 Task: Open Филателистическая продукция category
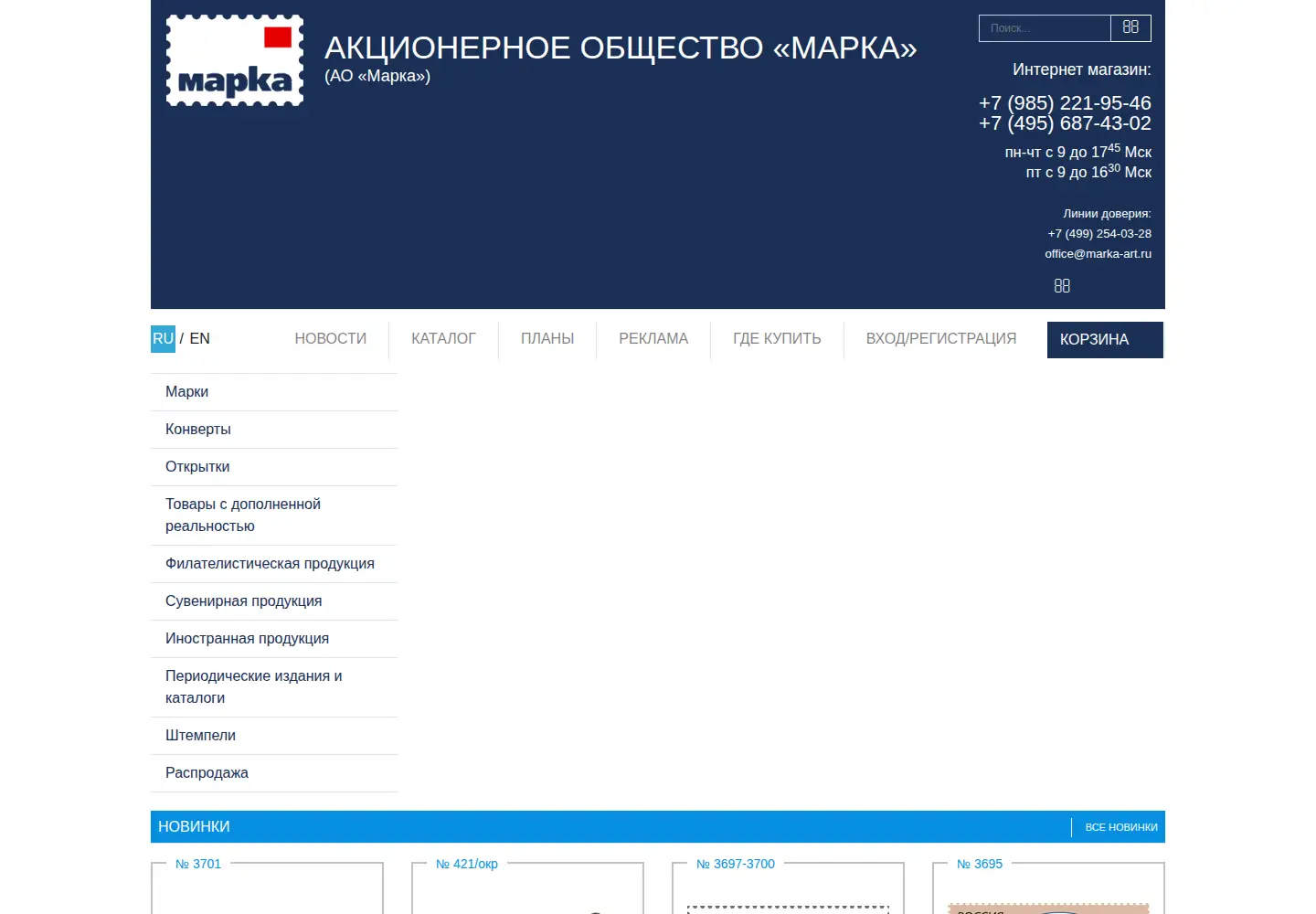pos(274,563)
